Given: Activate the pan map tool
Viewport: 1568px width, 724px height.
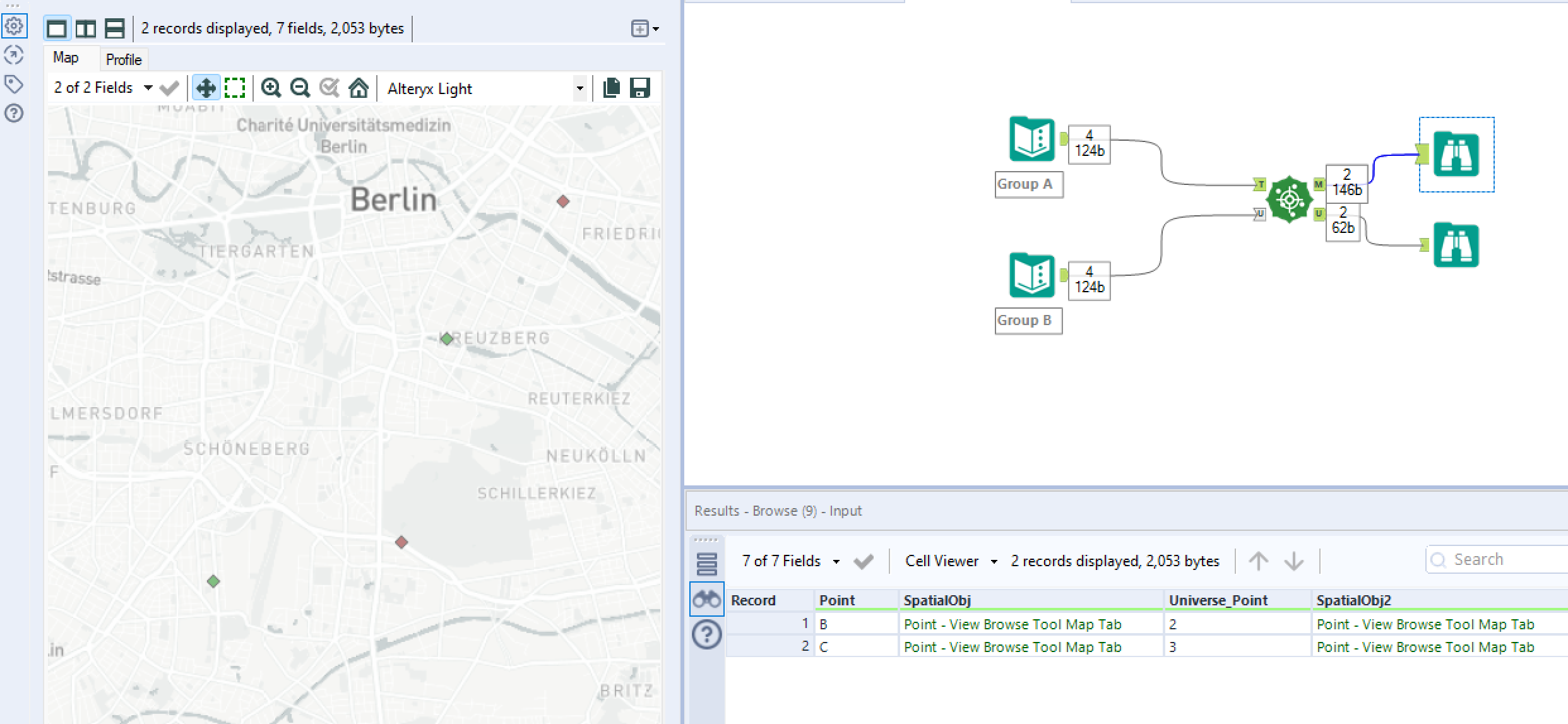Looking at the screenshot, I should click(206, 88).
